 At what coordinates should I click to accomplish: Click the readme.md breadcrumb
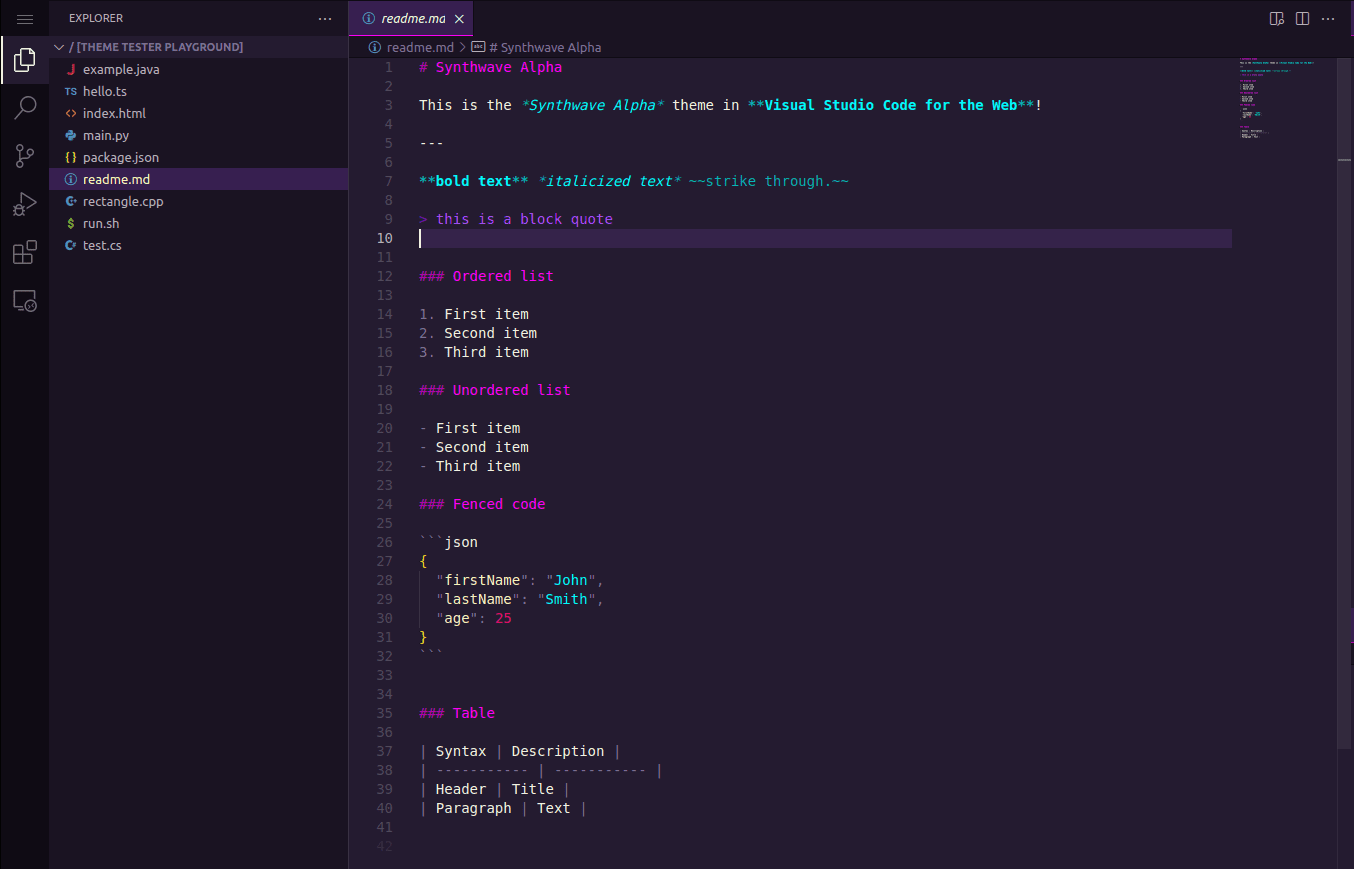click(411, 47)
